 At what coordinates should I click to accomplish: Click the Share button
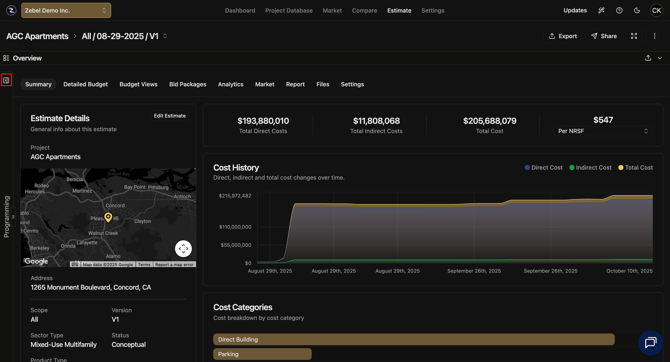pos(604,36)
